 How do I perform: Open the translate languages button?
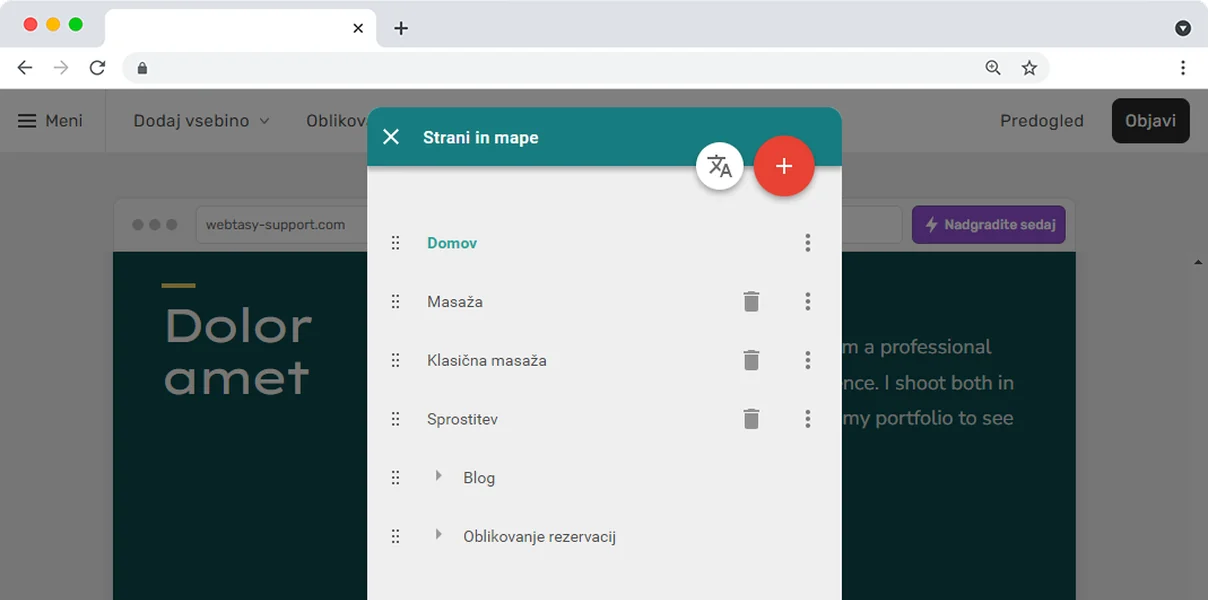pyautogui.click(x=720, y=166)
